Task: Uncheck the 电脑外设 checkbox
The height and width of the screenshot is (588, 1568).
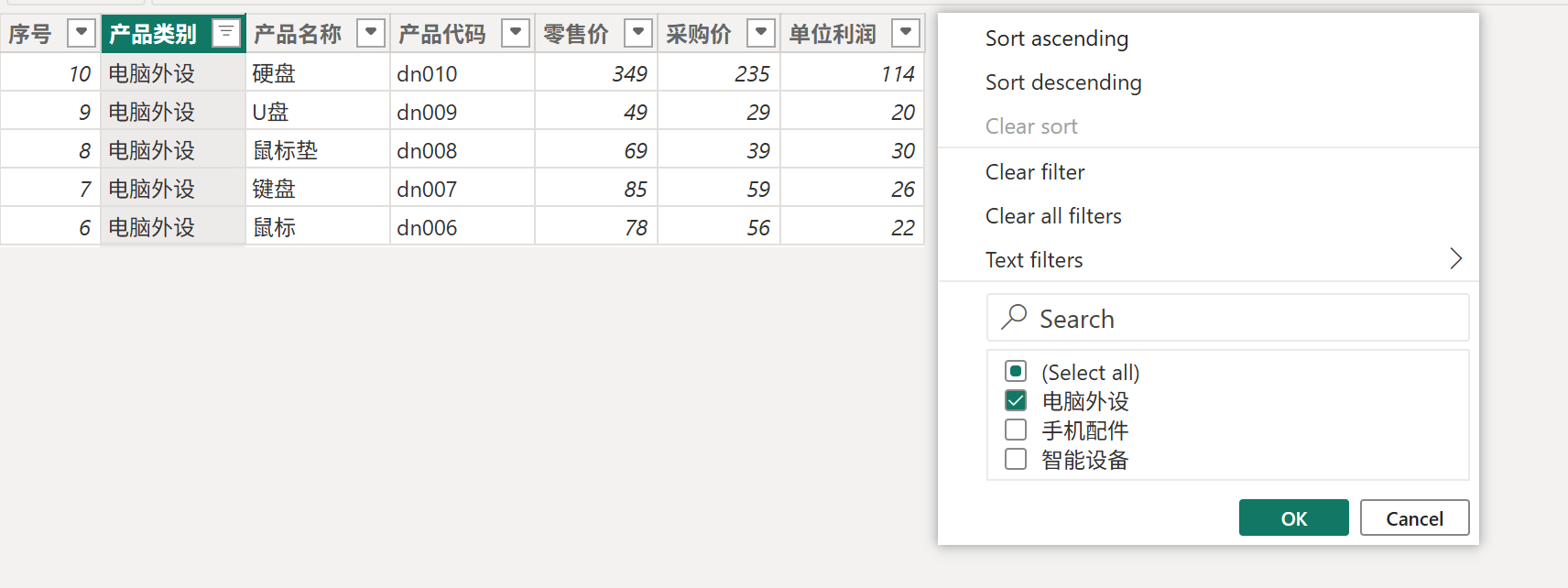Action: click(x=1016, y=400)
